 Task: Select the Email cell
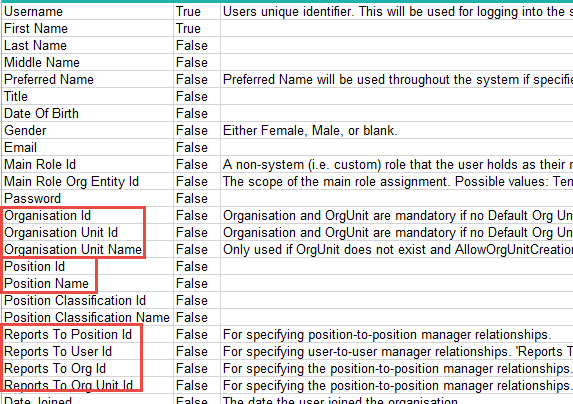(88, 147)
